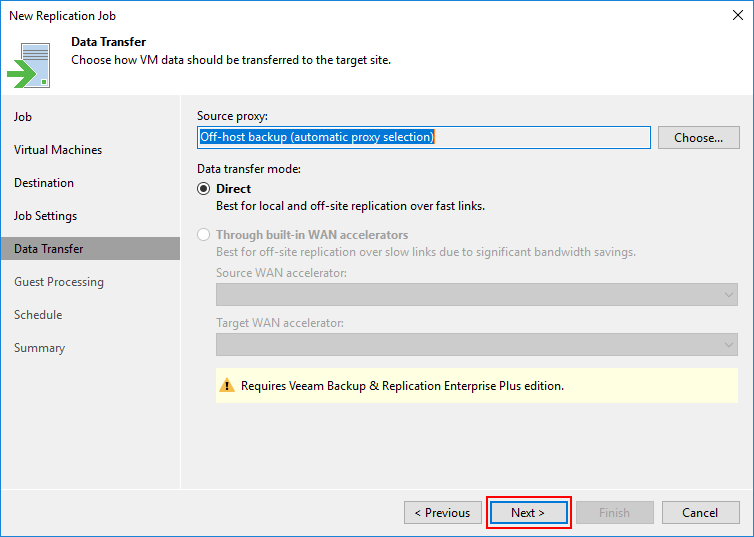
Task: Open the Job step in the sidebar
Action: tap(23, 117)
